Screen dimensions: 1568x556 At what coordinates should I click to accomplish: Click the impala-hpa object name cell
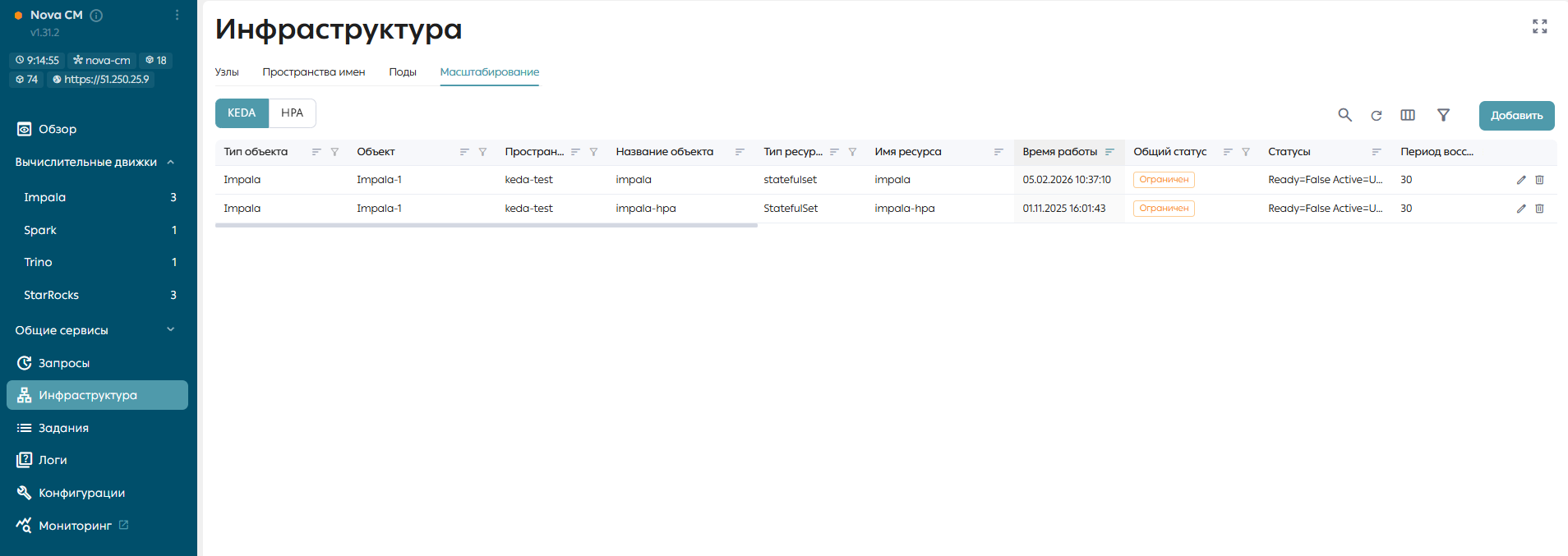(x=646, y=209)
